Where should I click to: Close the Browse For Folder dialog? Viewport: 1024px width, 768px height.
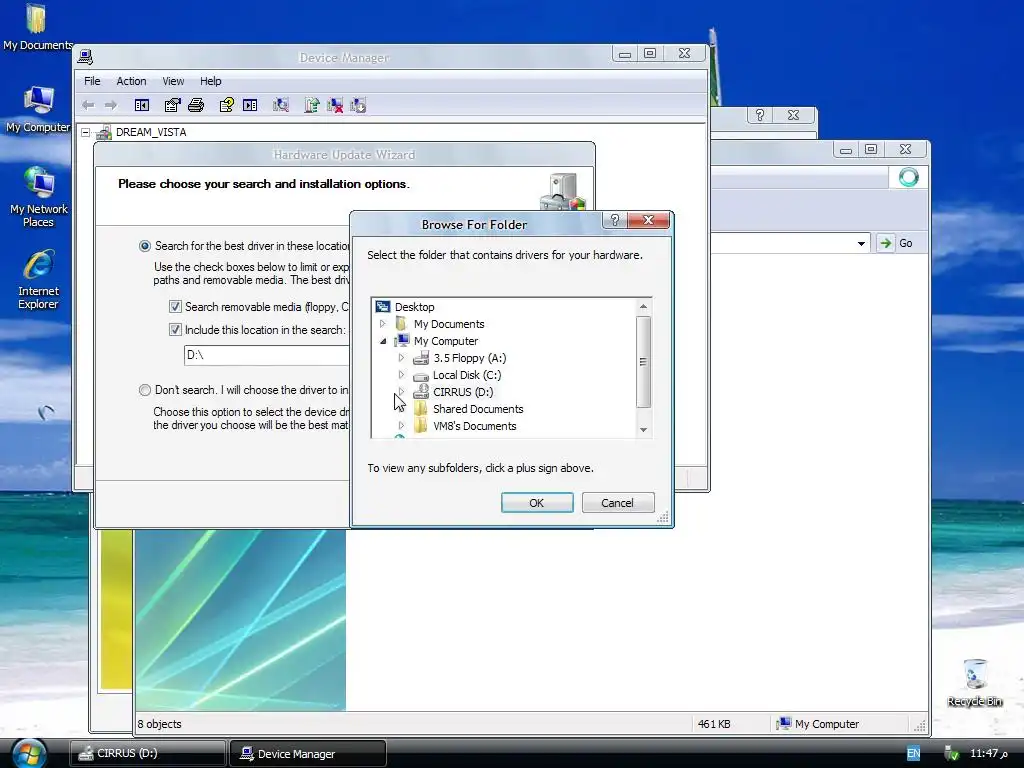pos(648,220)
